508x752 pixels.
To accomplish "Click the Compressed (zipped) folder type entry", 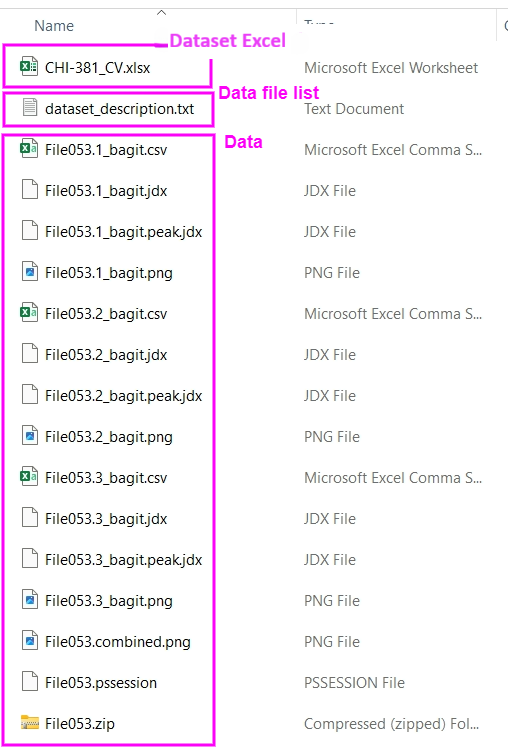I will click(x=391, y=724).
